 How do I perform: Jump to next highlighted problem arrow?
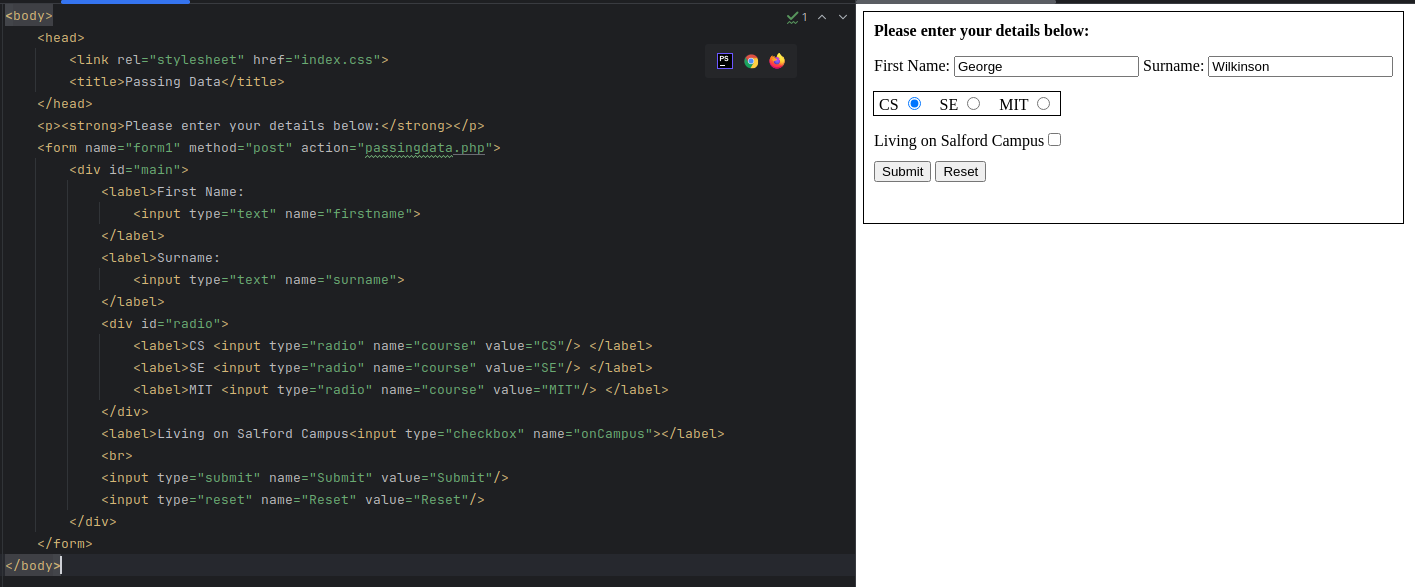(x=843, y=17)
